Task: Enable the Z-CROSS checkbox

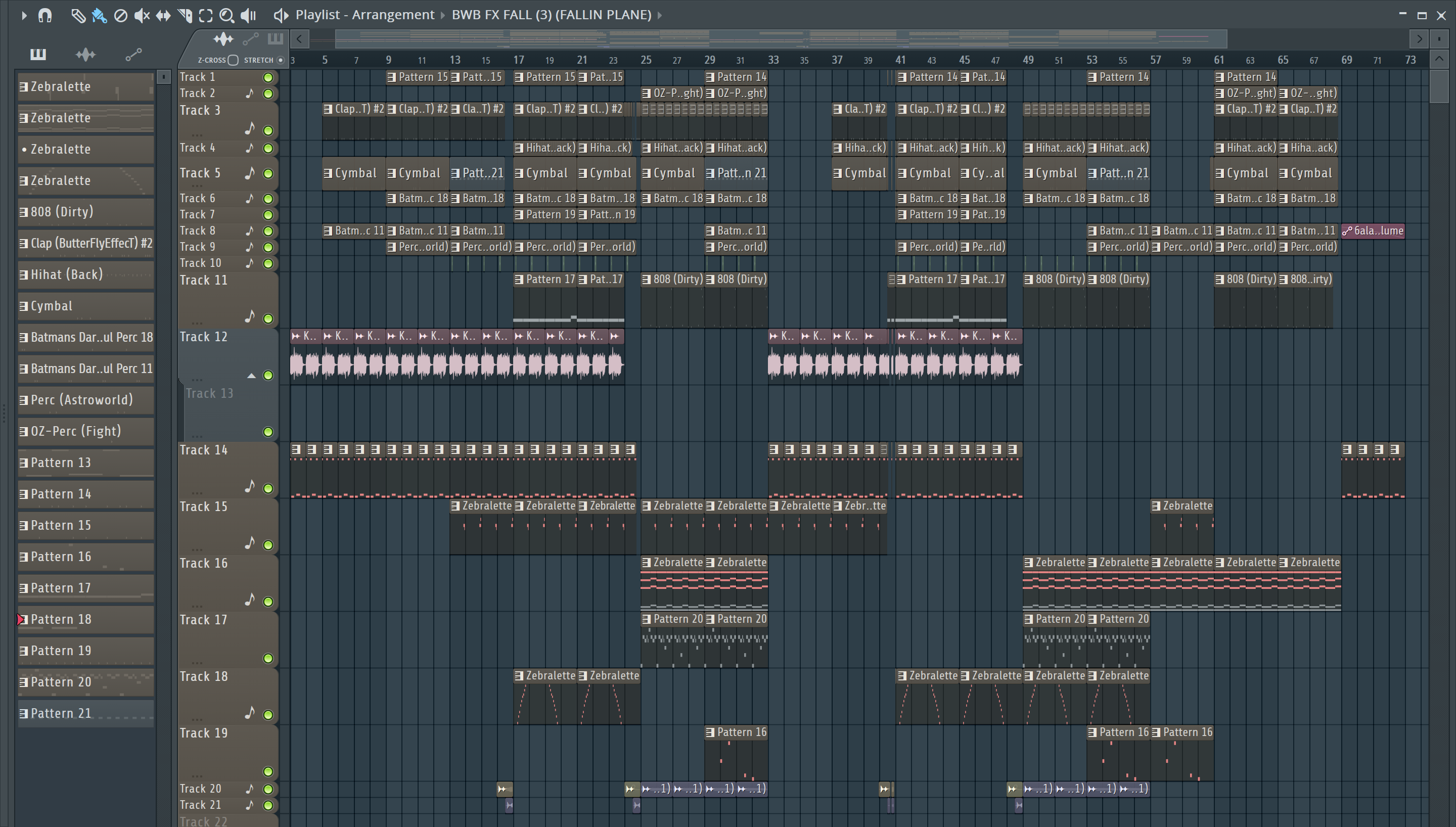Action: pyautogui.click(x=233, y=60)
